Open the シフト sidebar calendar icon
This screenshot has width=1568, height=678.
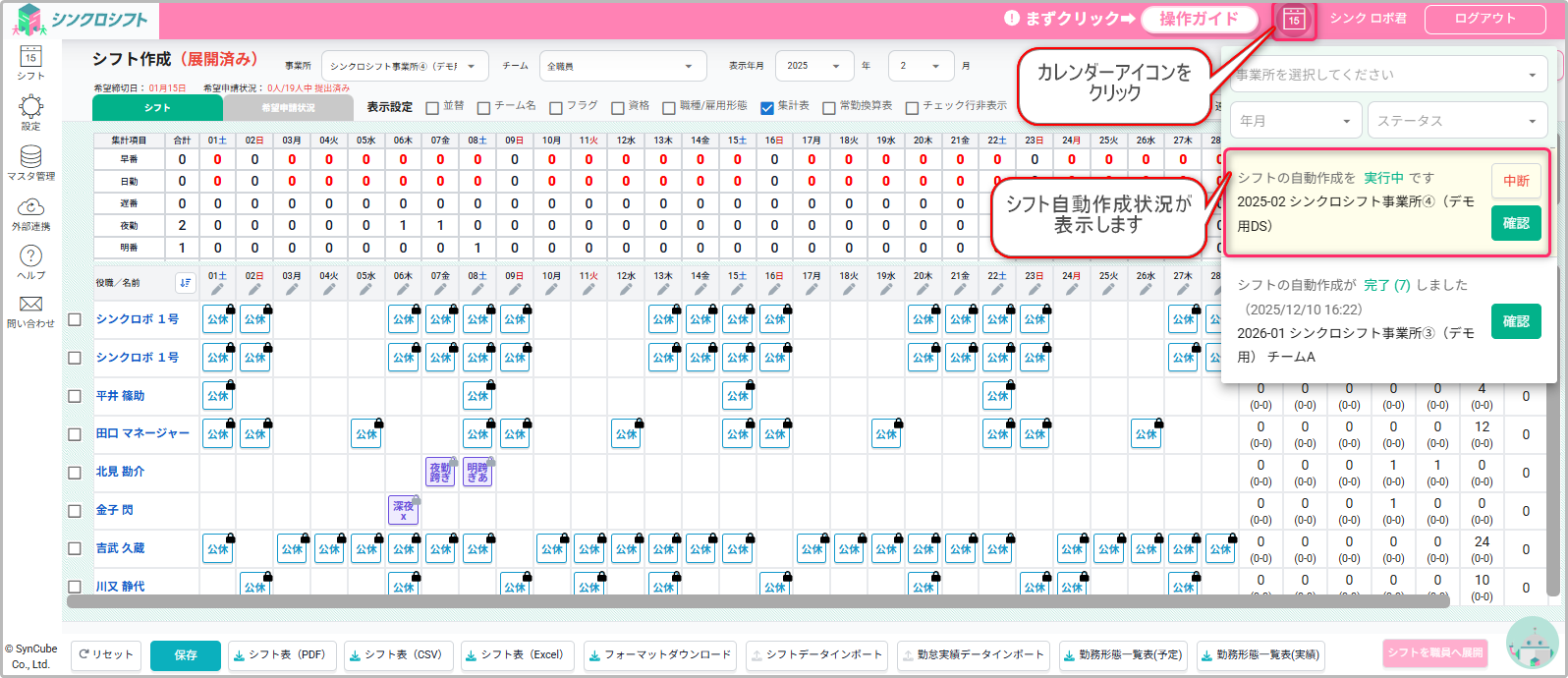(x=30, y=57)
